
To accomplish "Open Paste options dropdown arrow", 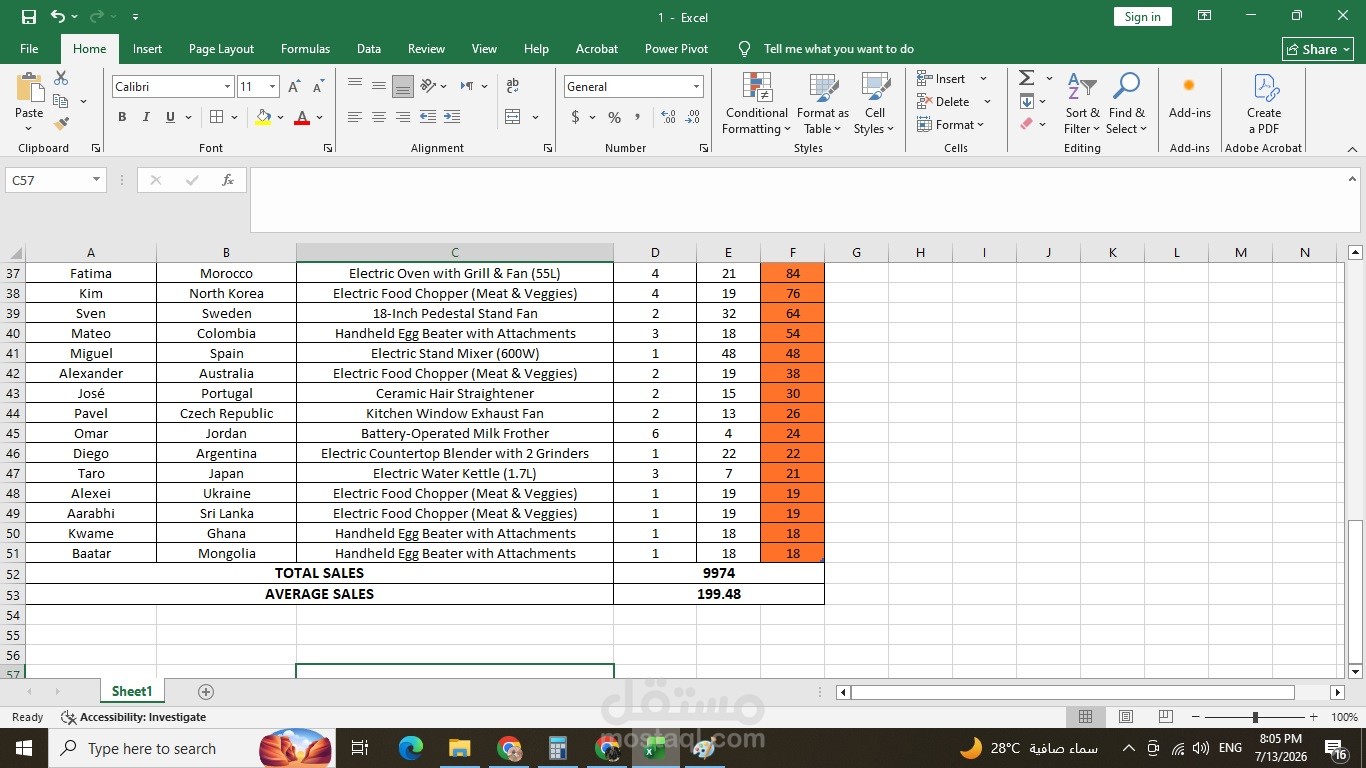I will coord(29,128).
